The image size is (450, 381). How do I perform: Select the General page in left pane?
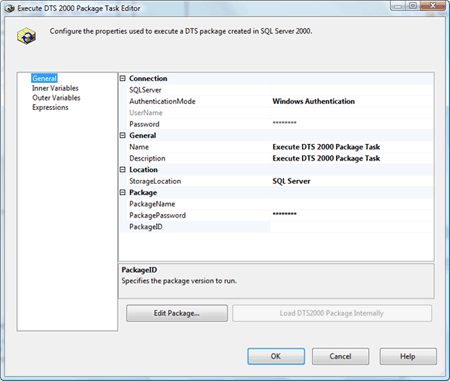point(44,78)
